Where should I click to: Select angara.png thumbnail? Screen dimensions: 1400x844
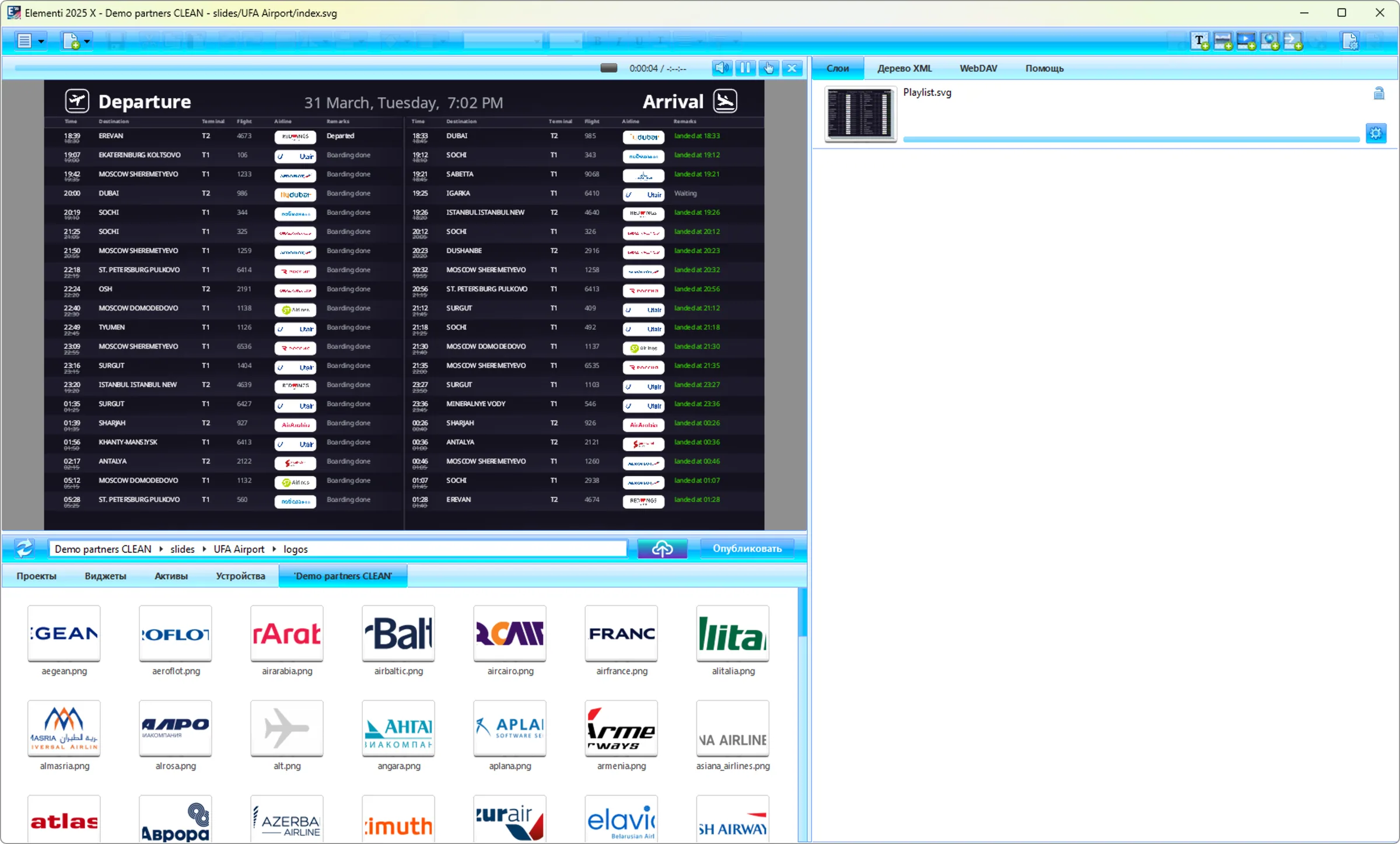(398, 728)
